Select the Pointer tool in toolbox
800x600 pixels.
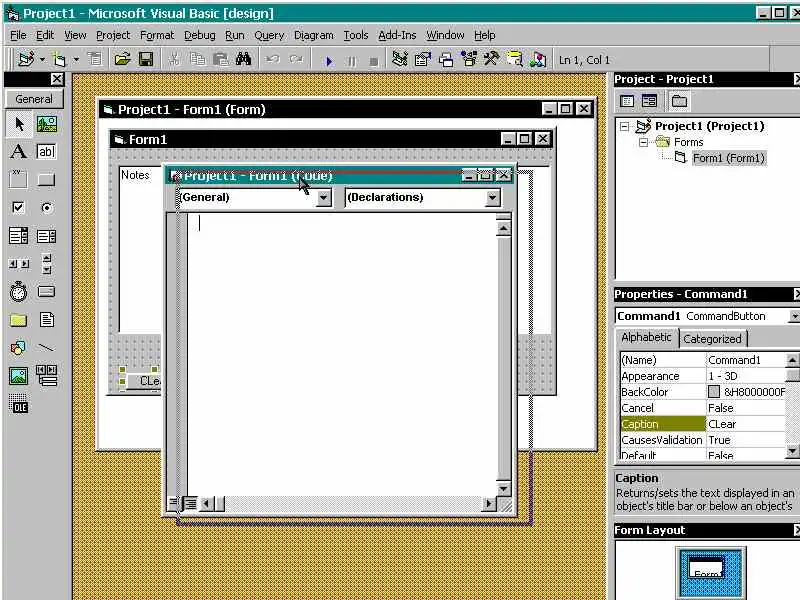(19, 124)
